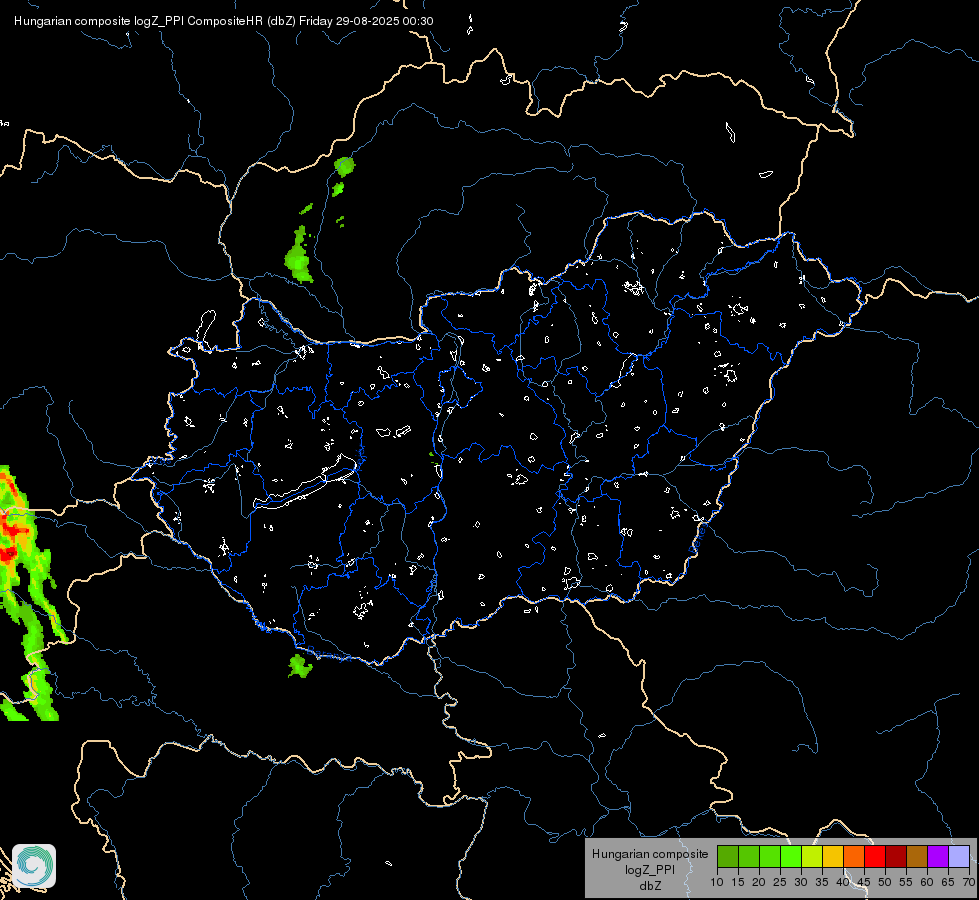The height and width of the screenshot is (900, 979).
Task: Click the yellow 35–40 dBZ legend swatch
Action: (833, 856)
